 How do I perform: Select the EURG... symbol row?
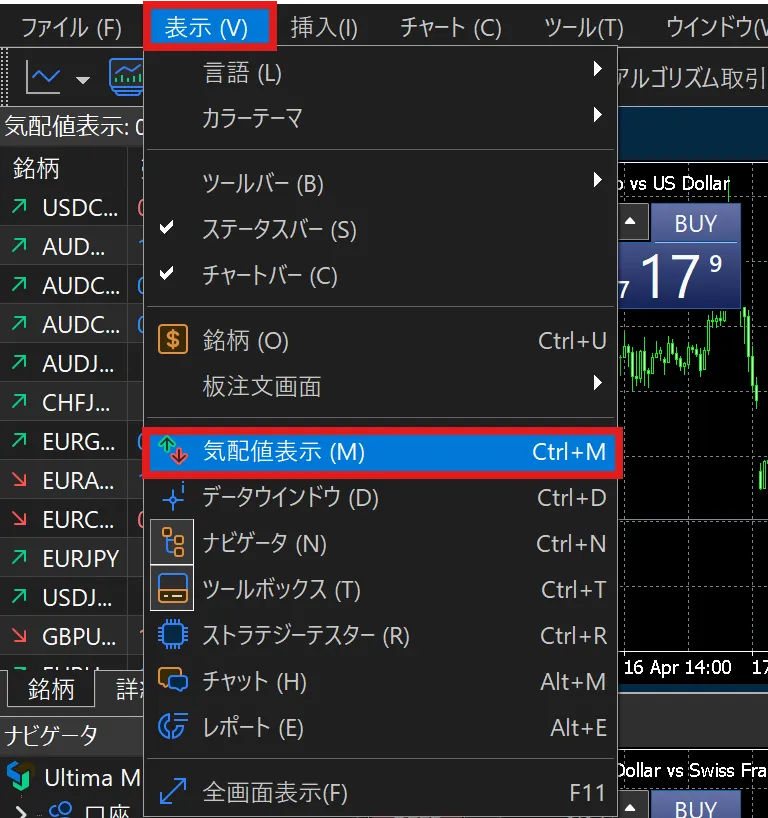(x=71, y=441)
